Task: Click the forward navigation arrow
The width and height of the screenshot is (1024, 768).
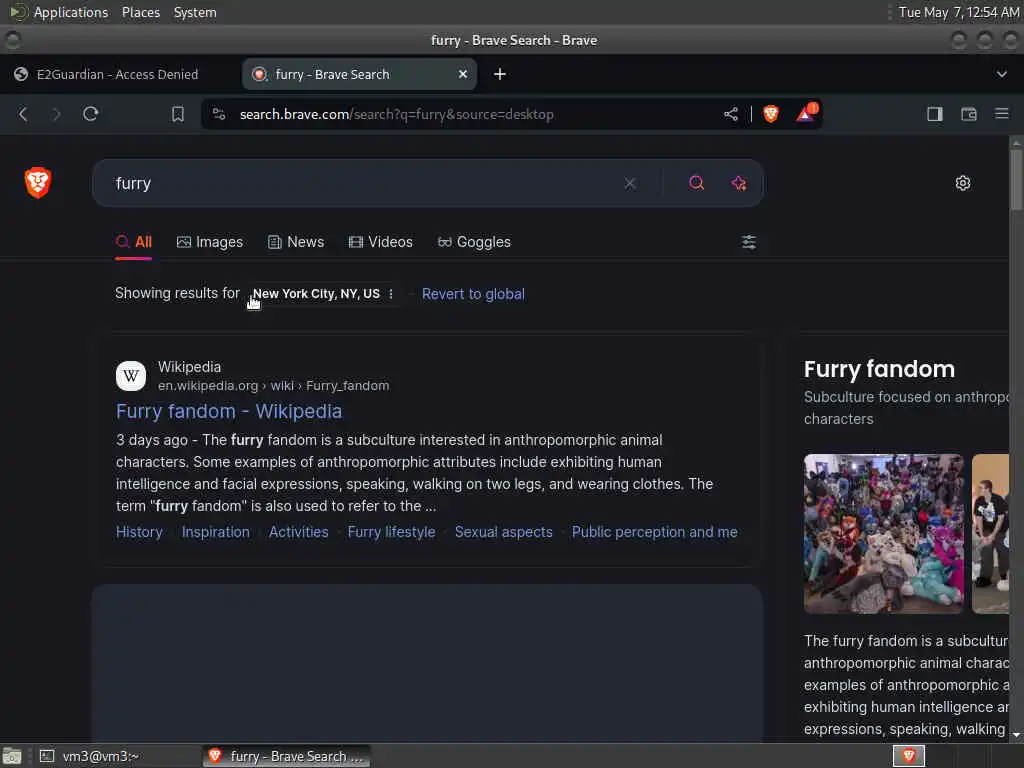Action: point(56,114)
